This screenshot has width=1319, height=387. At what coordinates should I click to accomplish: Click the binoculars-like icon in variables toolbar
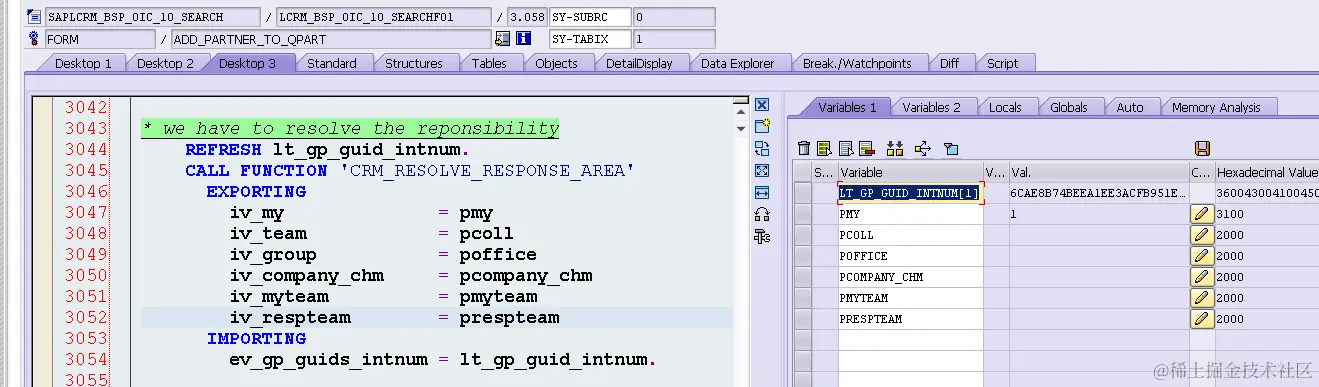click(895, 149)
